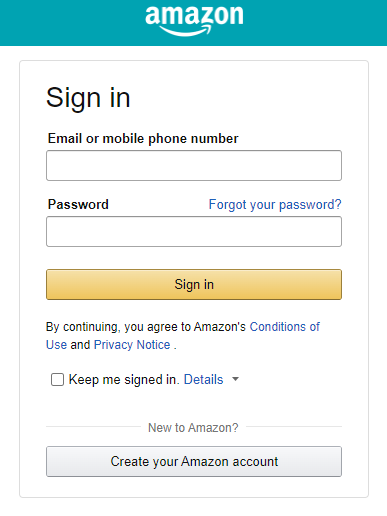Screen dimensions: 387x516
Task: Enable the Keep me signed in checkbox
Action: [x=57, y=379]
